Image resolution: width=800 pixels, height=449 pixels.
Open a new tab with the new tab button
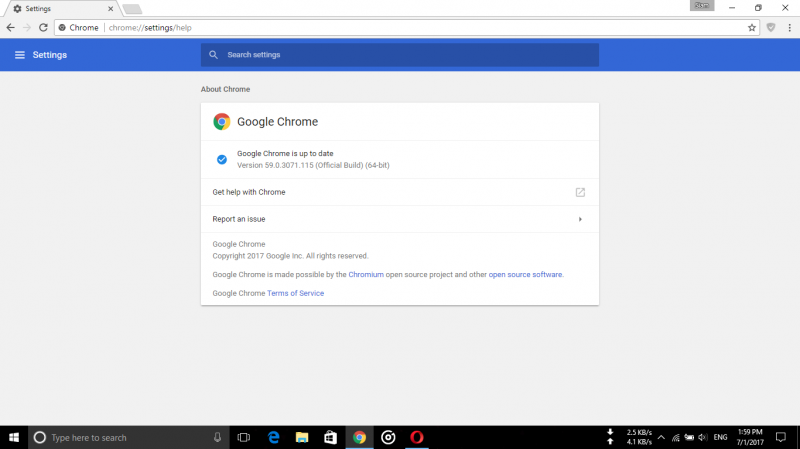(x=132, y=9)
